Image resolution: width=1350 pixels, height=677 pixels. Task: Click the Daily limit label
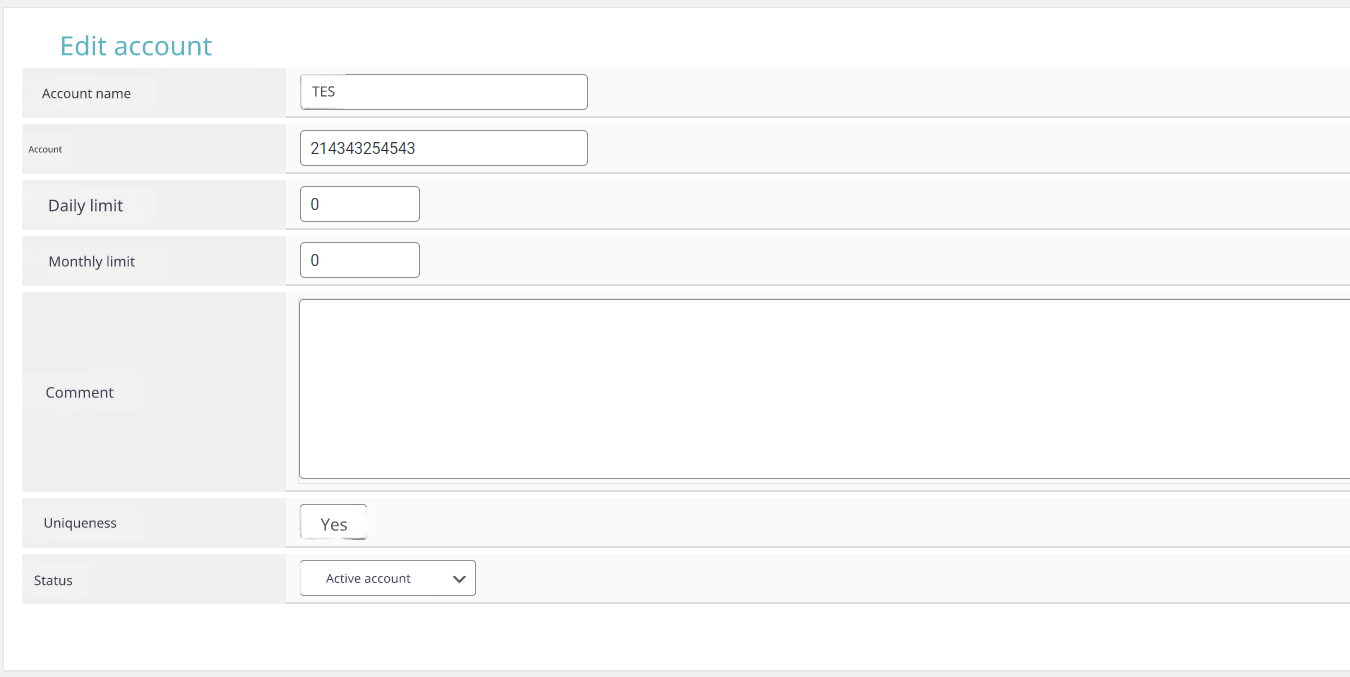coord(86,206)
